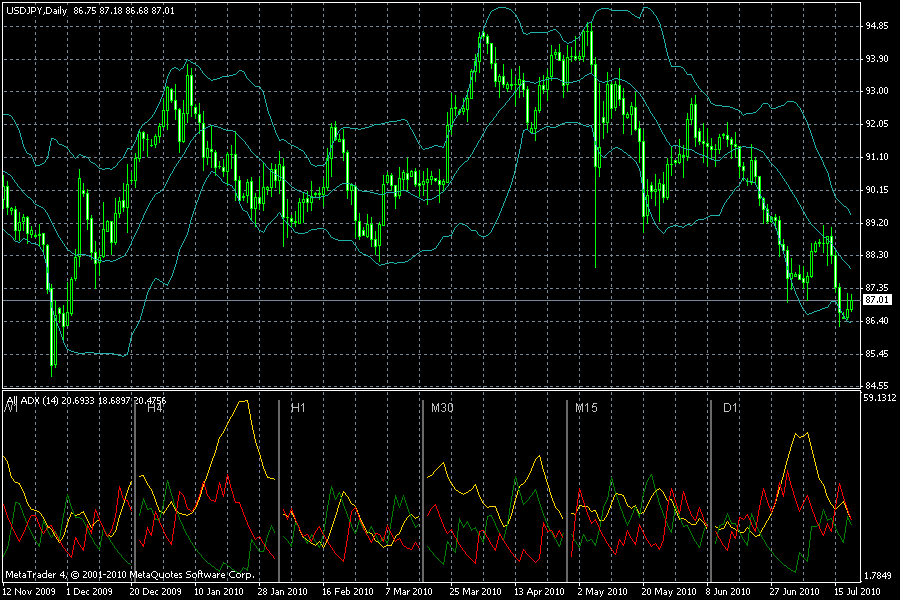Select the 12 Nov 2009 date label
The width and height of the screenshot is (900, 600).
tap(29, 591)
